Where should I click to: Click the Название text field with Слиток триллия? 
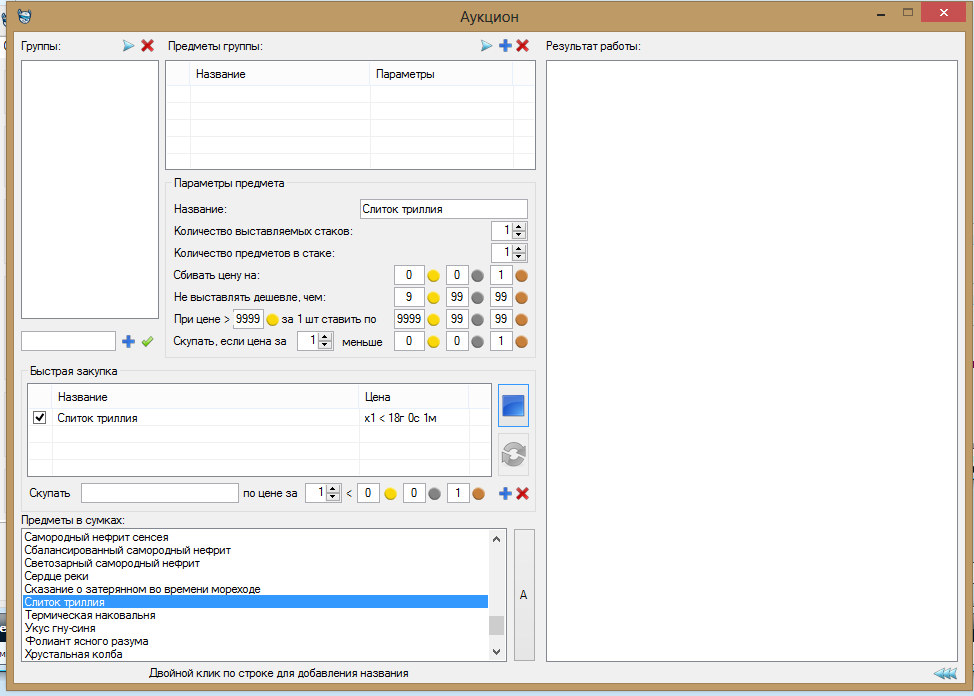click(x=442, y=209)
